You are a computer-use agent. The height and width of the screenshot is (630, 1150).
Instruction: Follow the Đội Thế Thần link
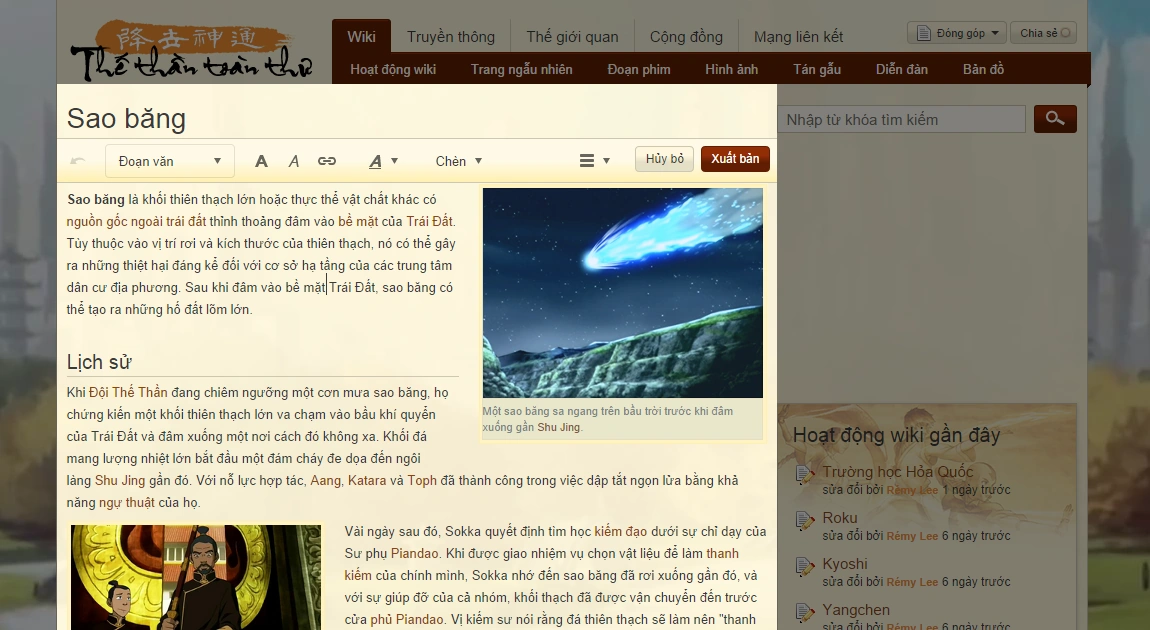(x=128, y=392)
